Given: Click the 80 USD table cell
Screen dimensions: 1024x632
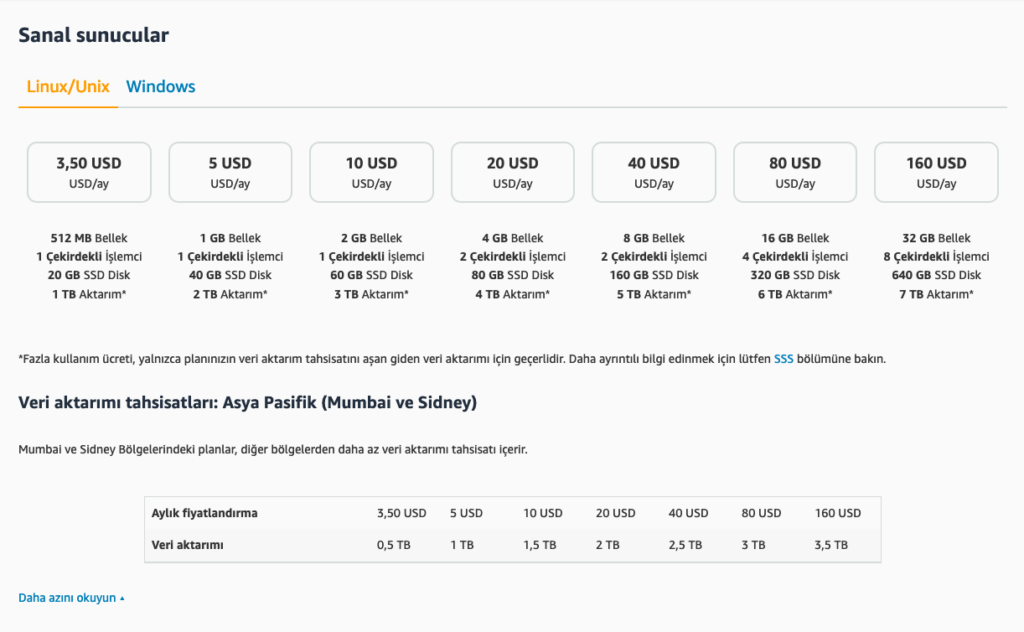Looking at the screenshot, I should point(761,513).
